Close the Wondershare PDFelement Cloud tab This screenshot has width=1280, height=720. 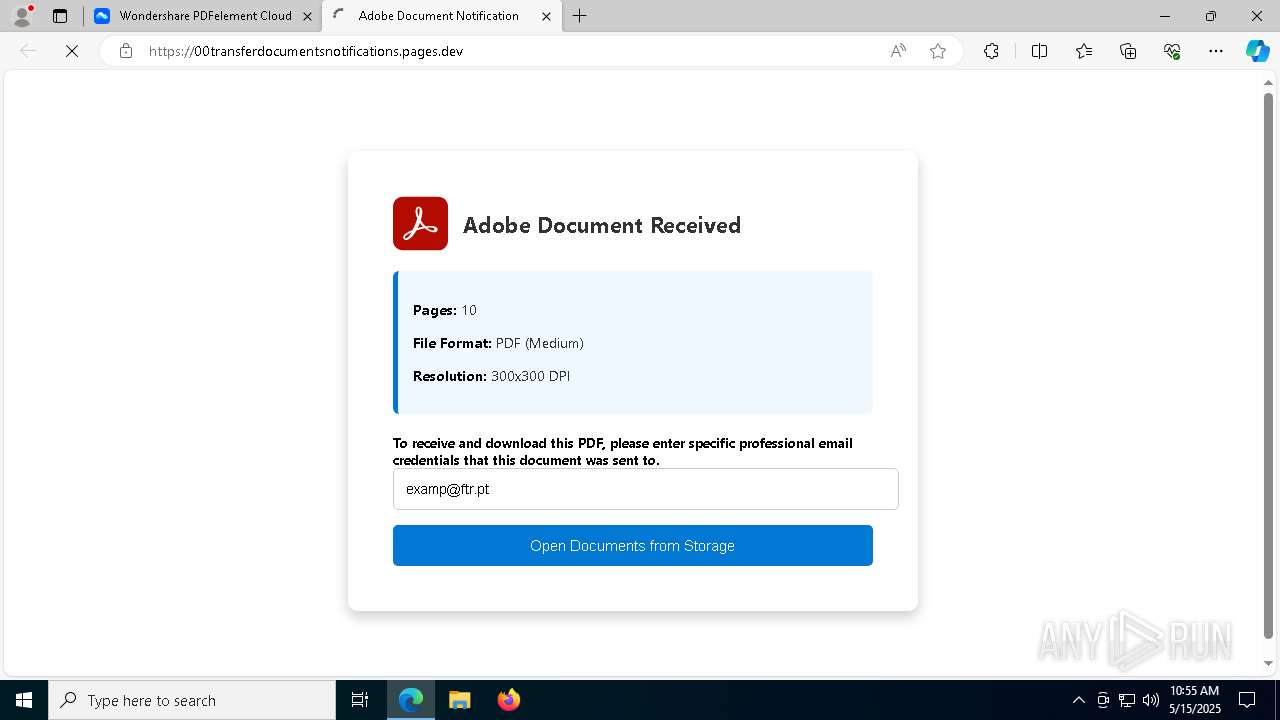[x=307, y=16]
